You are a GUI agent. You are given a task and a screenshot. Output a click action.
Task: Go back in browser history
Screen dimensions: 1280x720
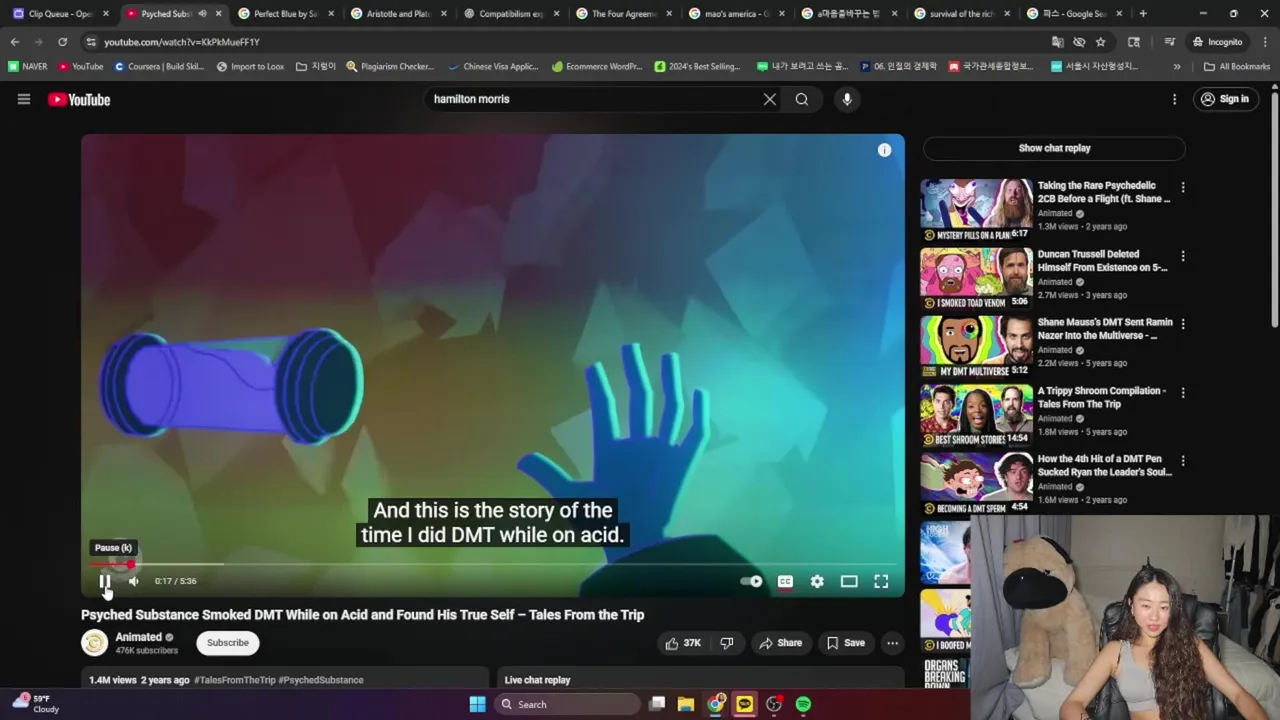coord(14,42)
